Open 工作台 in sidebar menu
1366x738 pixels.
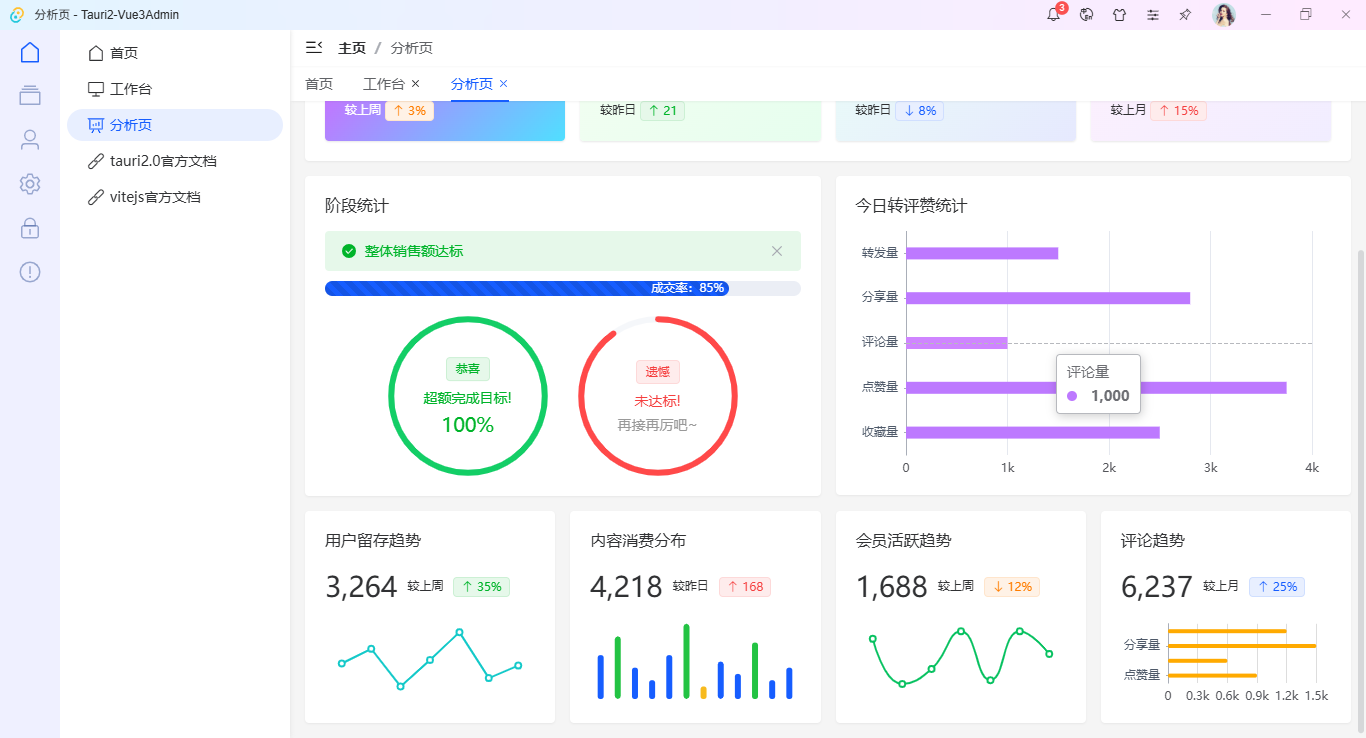click(175, 89)
